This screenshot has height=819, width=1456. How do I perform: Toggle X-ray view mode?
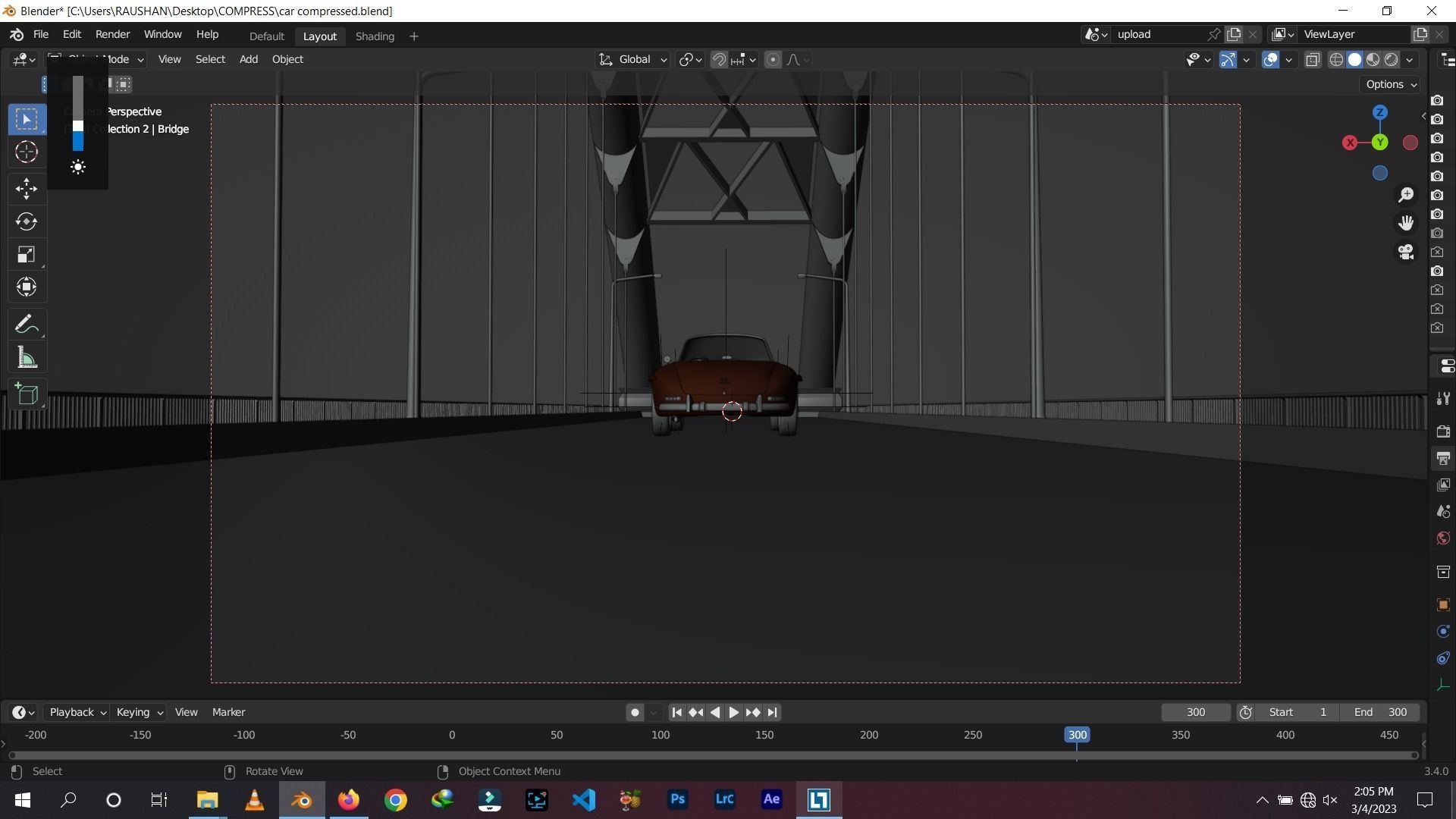point(1313,59)
